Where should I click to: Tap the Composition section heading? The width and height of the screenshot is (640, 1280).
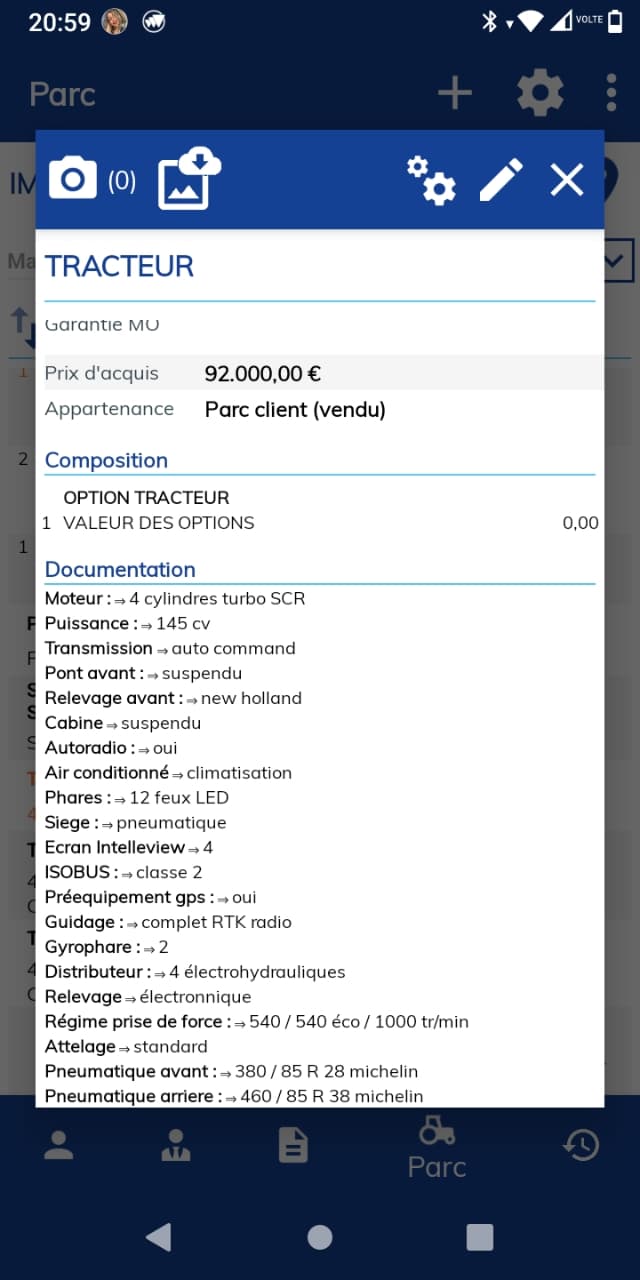(x=106, y=460)
